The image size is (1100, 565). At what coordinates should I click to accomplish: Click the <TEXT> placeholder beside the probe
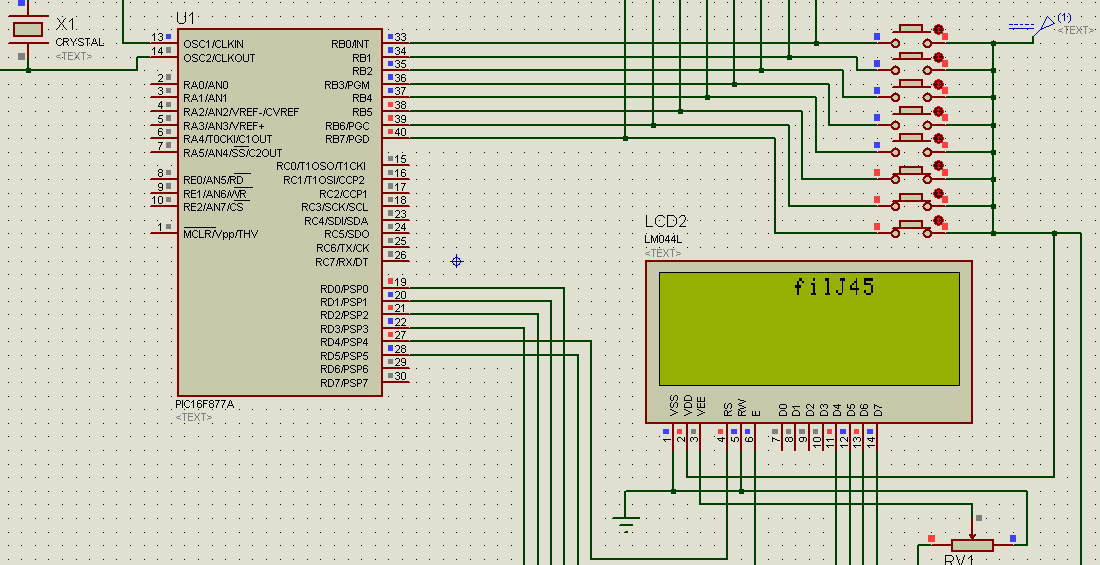1076,30
